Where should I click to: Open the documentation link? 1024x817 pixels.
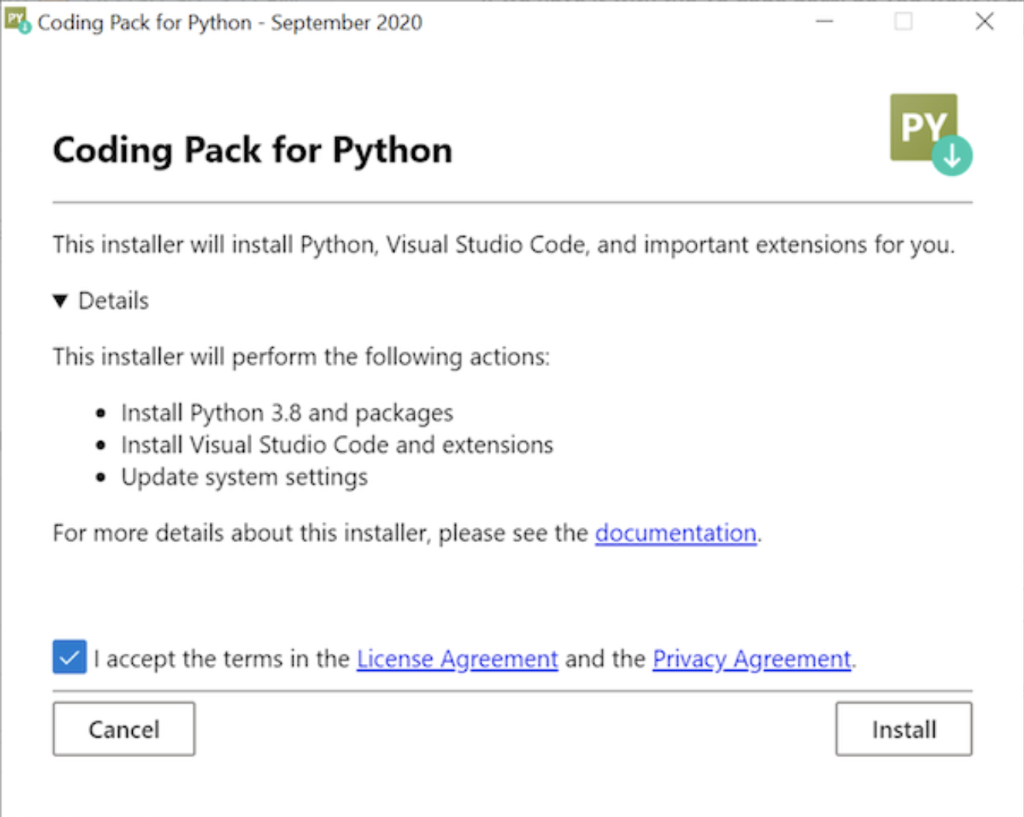[676, 532]
